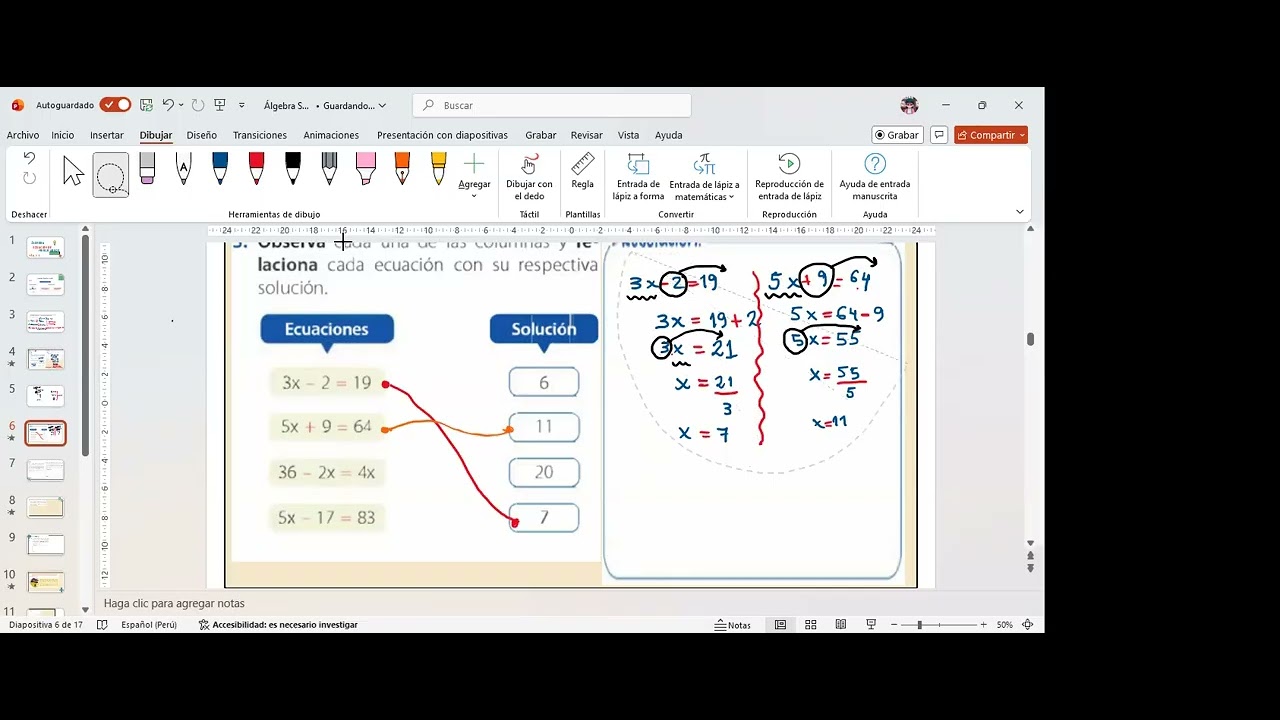Select the arrow Select objects tool
The width and height of the screenshot is (1280, 720).
[x=73, y=172]
